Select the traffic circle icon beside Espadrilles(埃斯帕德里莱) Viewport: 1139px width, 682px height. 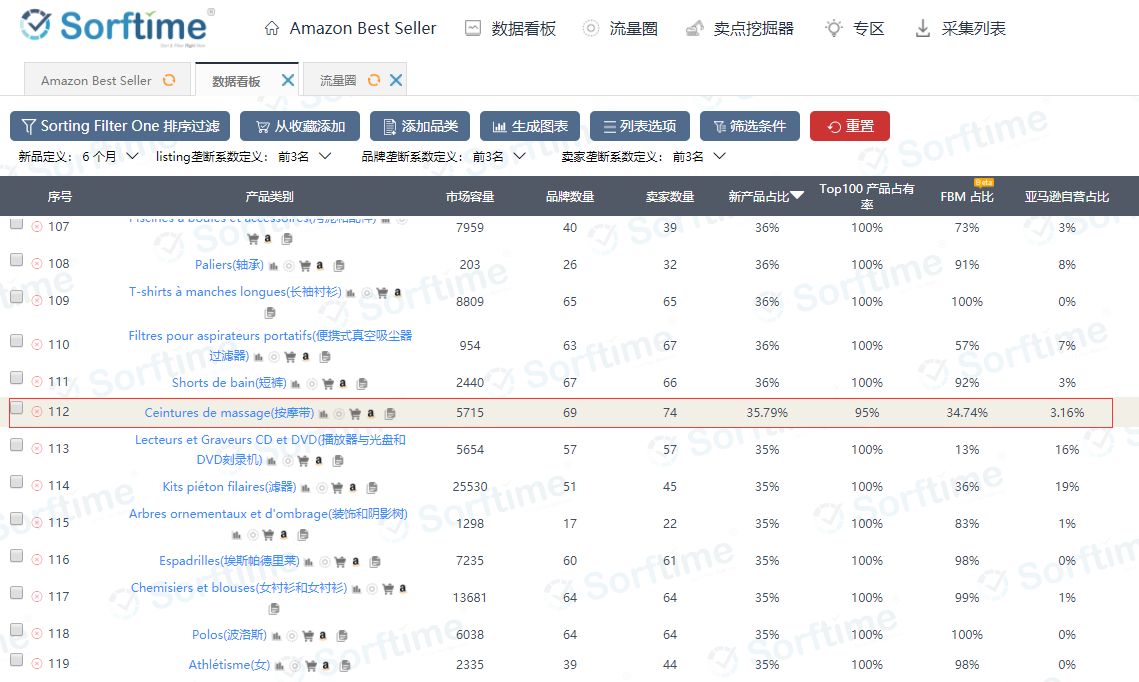pos(326,562)
